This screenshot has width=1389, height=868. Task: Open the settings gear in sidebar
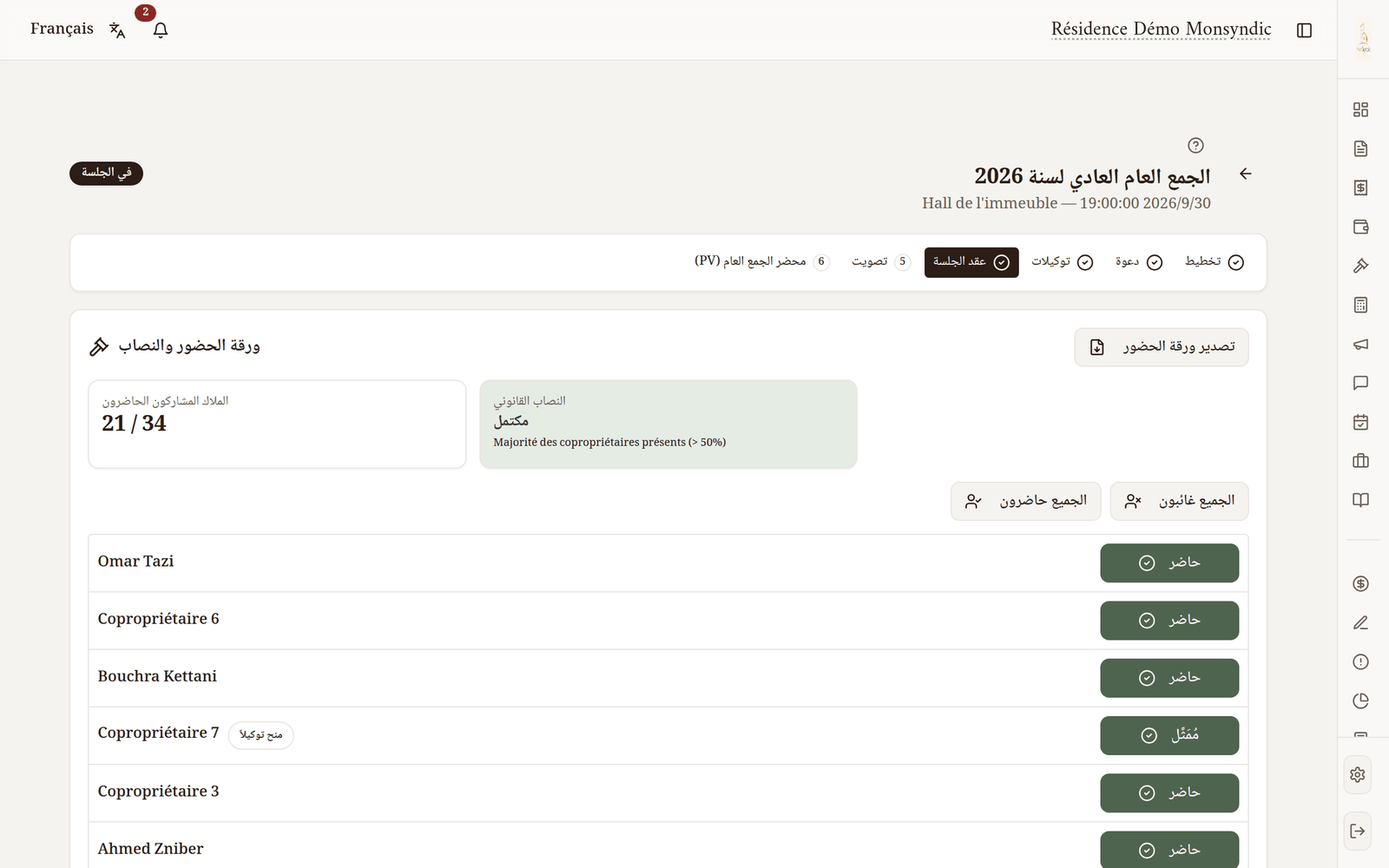(1358, 774)
